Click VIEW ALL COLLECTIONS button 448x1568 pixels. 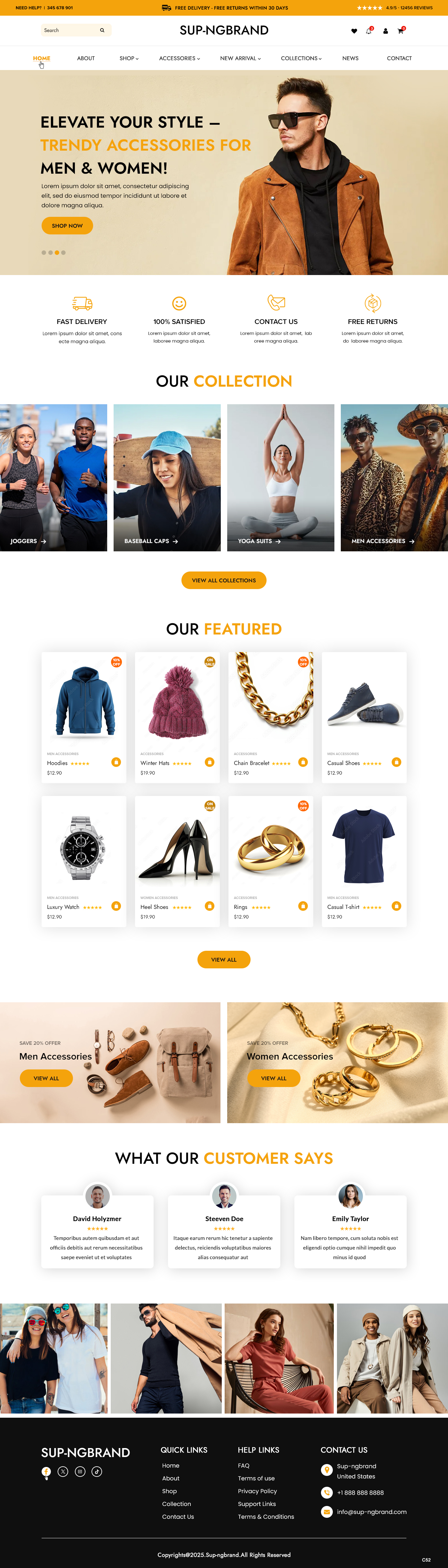pyautogui.click(x=224, y=580)
